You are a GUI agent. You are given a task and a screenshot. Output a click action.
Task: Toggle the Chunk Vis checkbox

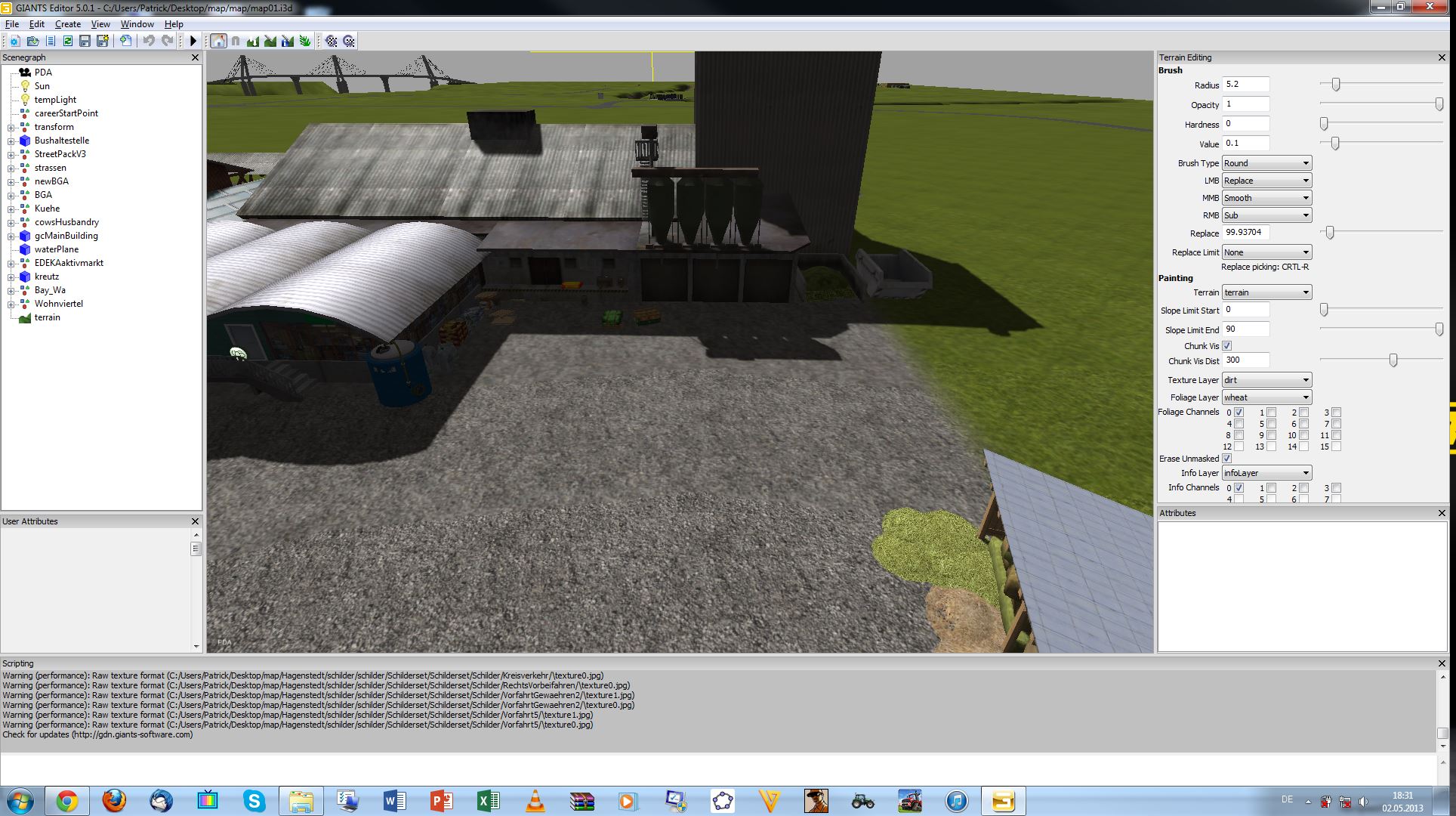(1227, 346)
